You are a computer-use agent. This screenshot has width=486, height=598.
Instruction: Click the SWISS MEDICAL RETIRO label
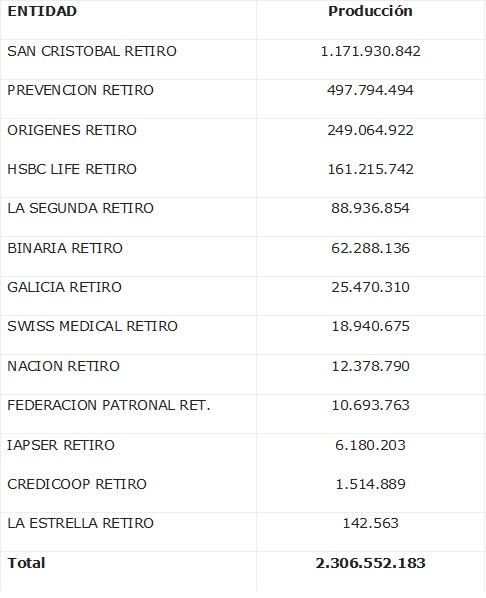(x=92, y=326)
